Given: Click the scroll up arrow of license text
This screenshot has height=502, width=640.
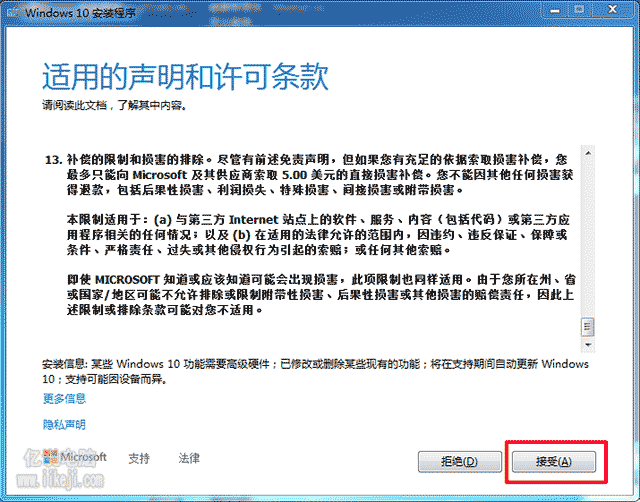Looking at the screenshot, I should coord(588,153).
